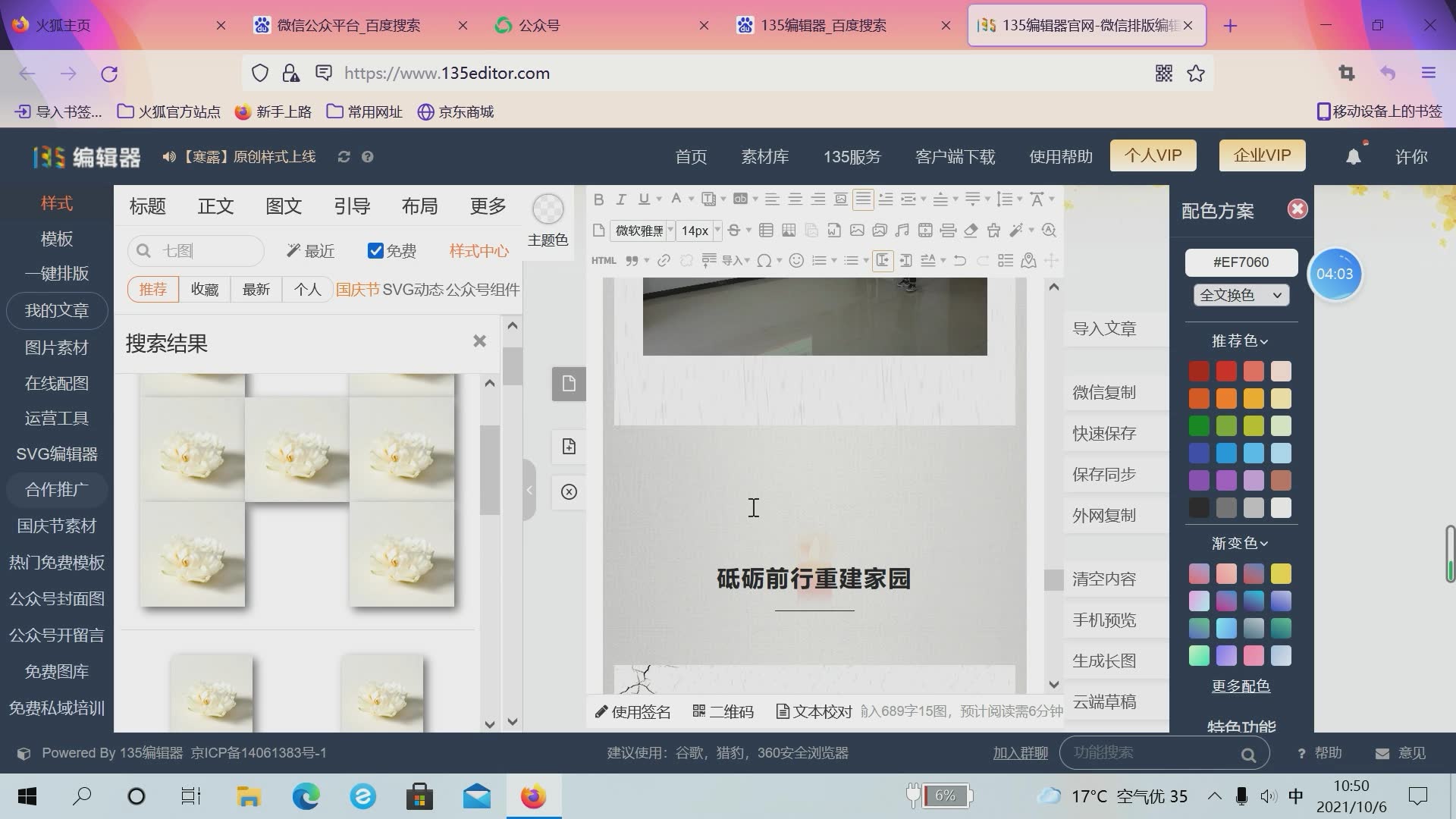The height and width of the screenshot is (819, 1456).
Task: Open 素材库 in the top navigation
Action: coord(764,157)
